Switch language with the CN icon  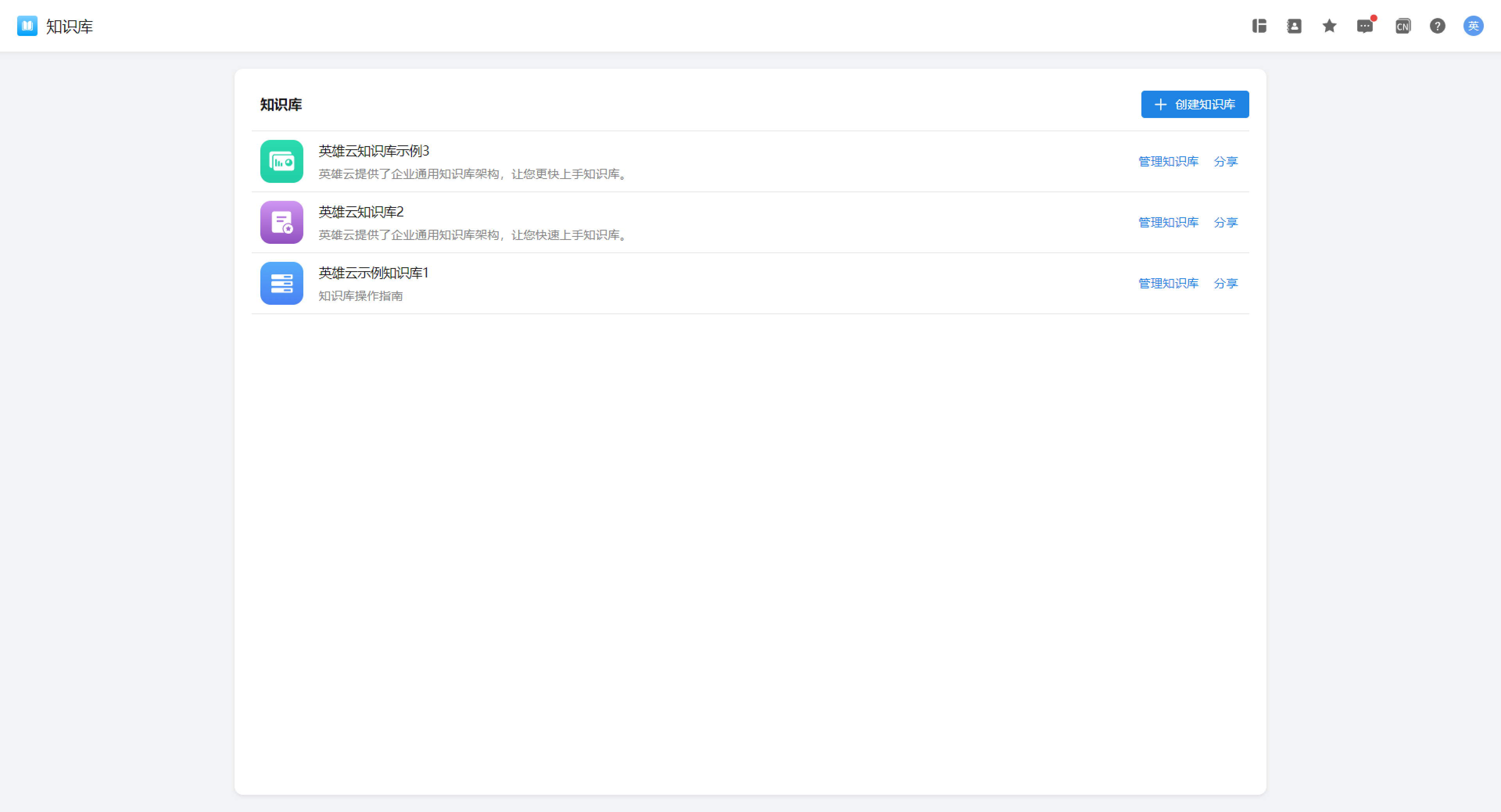point(1402,26)
